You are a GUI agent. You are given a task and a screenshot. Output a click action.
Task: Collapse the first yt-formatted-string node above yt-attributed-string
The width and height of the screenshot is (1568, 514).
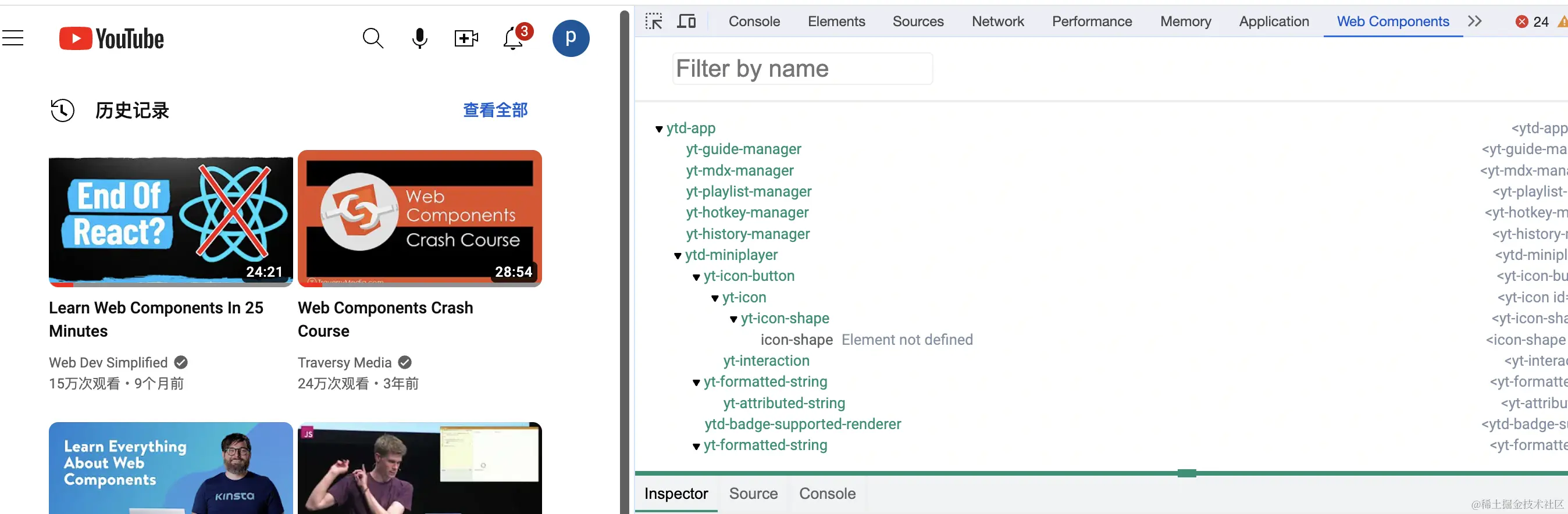tap(696, 383)
